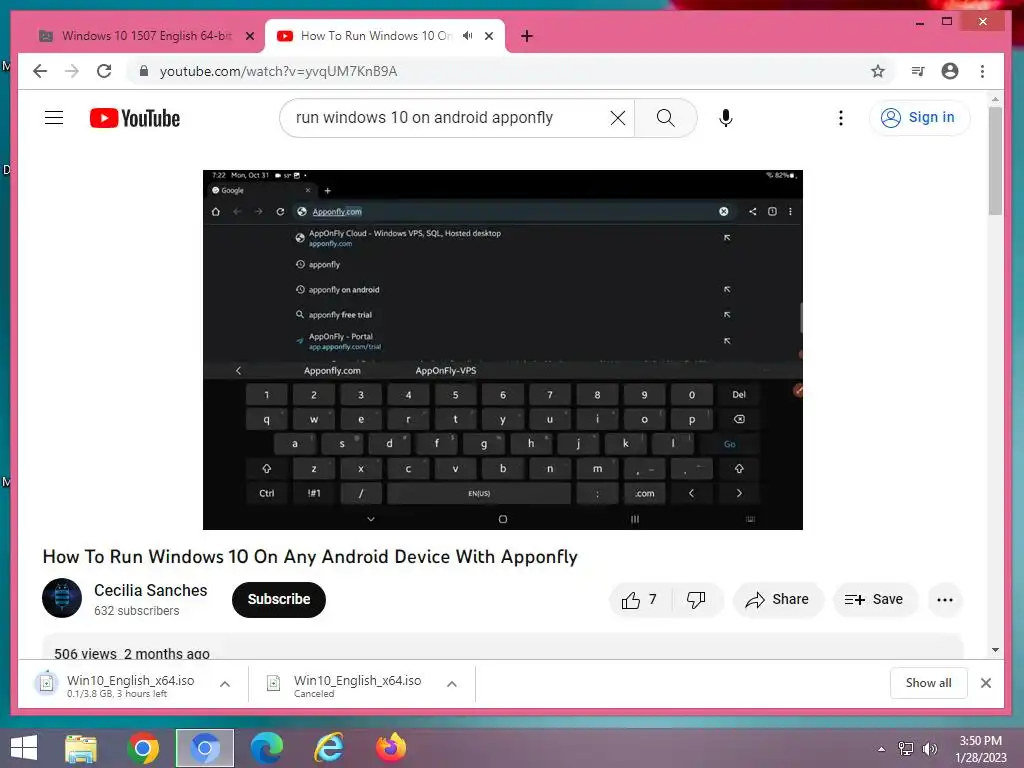This screenshot has width=1024, height=768.
Task: Click the Sign in button
Action: (920, 118)
